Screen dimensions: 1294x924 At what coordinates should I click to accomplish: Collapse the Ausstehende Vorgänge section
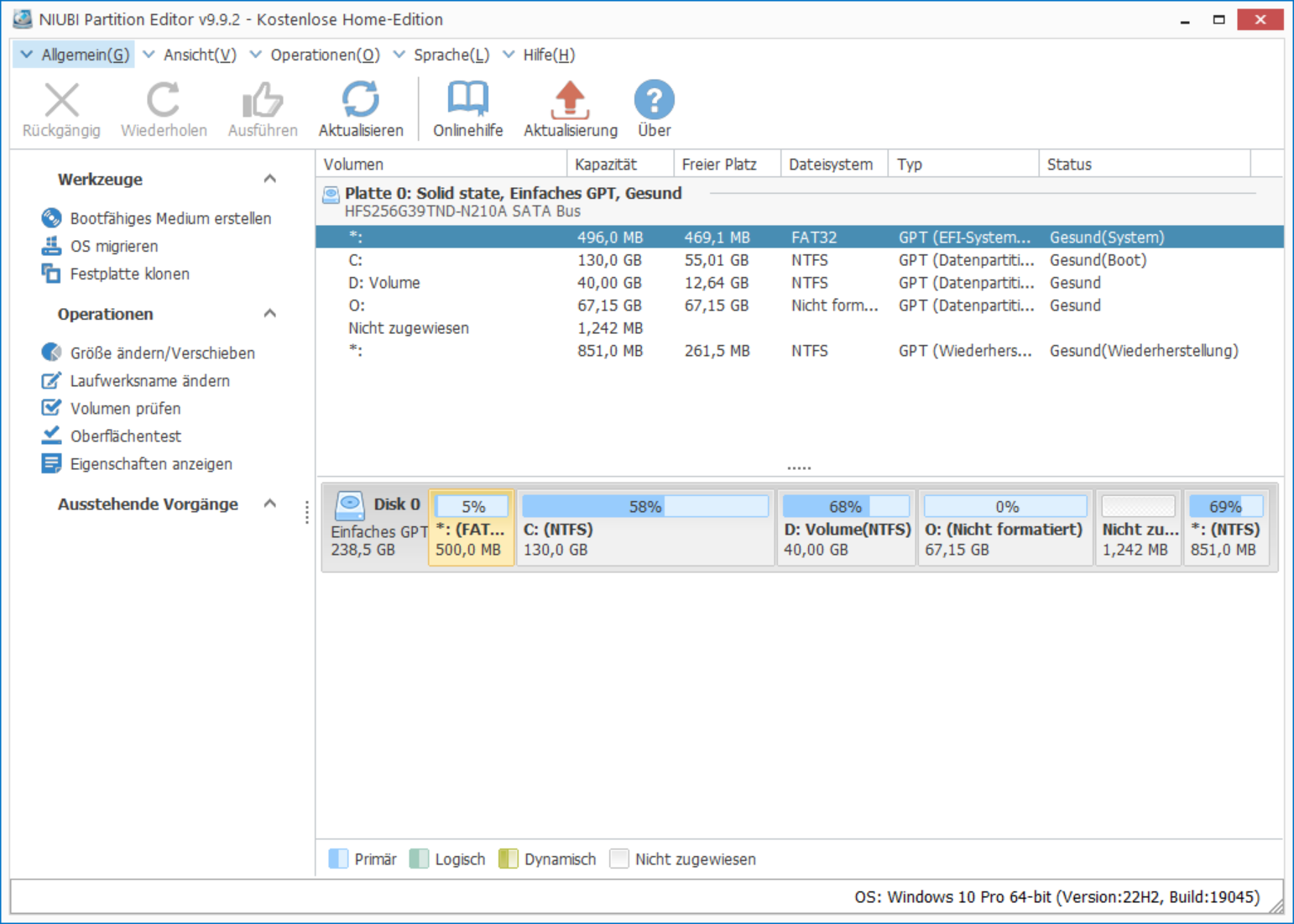point(270,504)
